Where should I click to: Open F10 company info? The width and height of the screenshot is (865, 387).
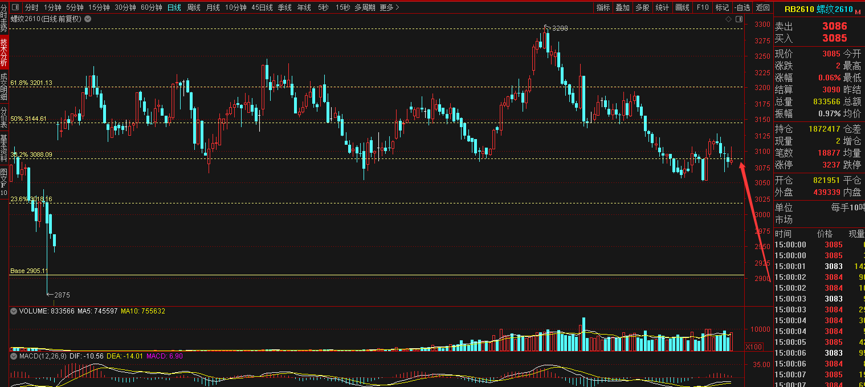[x=702, y=8]
